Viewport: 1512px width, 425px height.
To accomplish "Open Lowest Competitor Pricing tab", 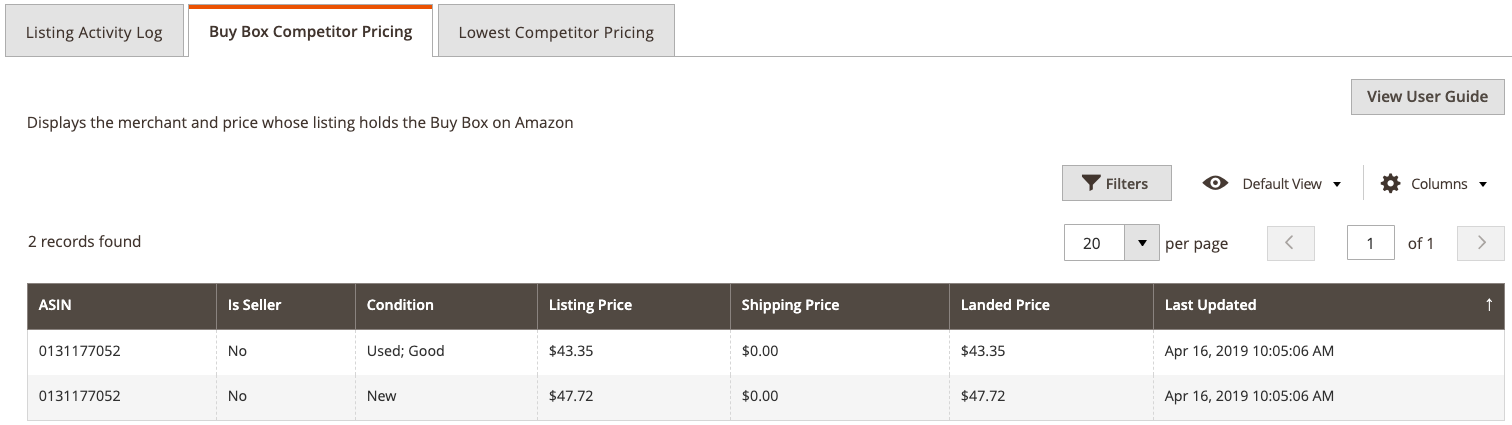I will tap(556, 32).
